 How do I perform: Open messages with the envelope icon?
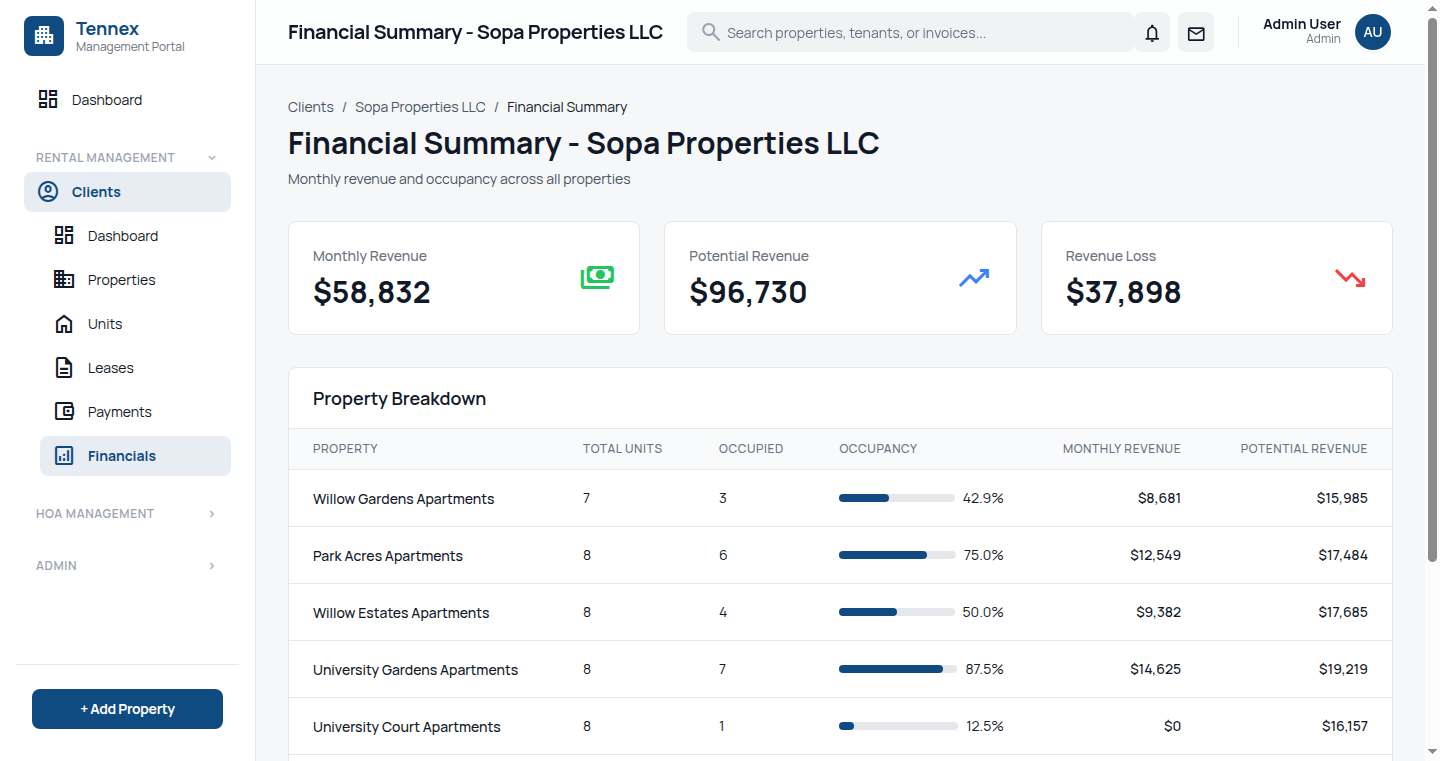click(x=1195, y=32)
